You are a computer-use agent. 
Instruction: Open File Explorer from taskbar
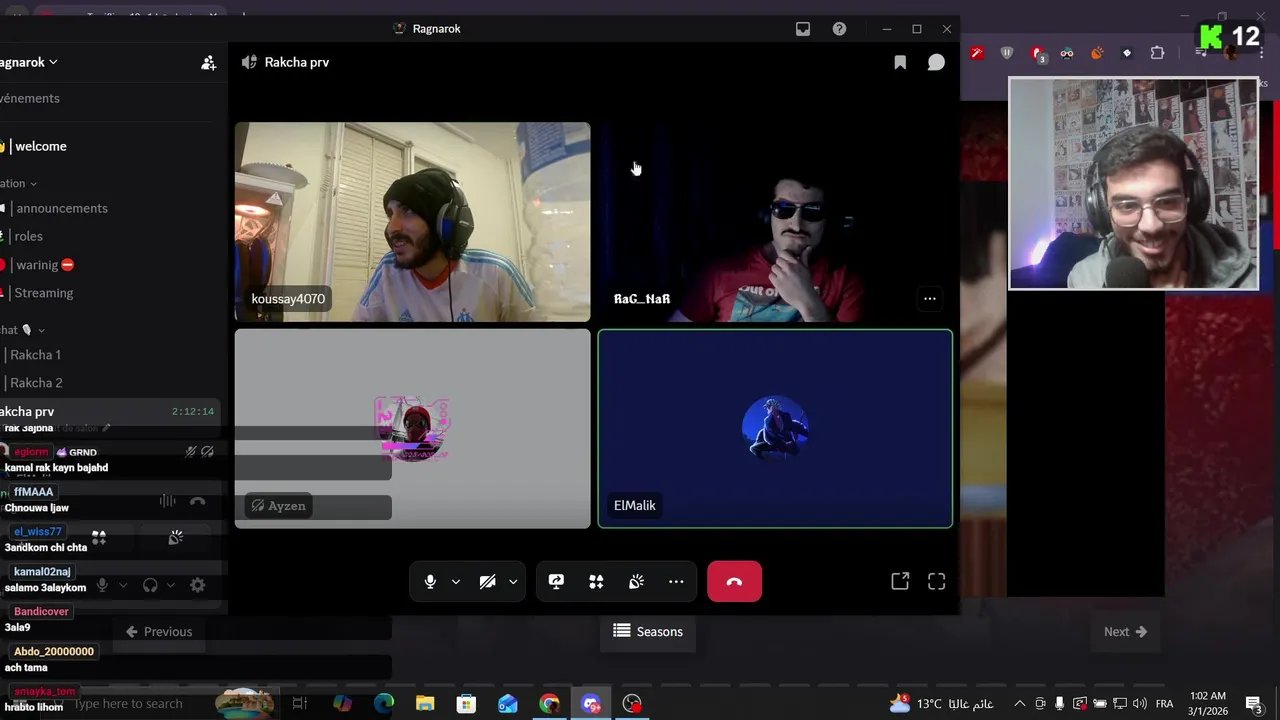tap(425, 704)
